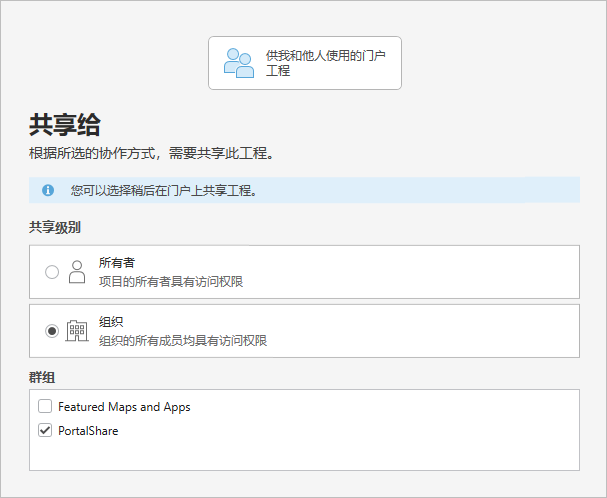
Task: Click the 项目的所有者具有访问权限 description
Action: point(171,282)
